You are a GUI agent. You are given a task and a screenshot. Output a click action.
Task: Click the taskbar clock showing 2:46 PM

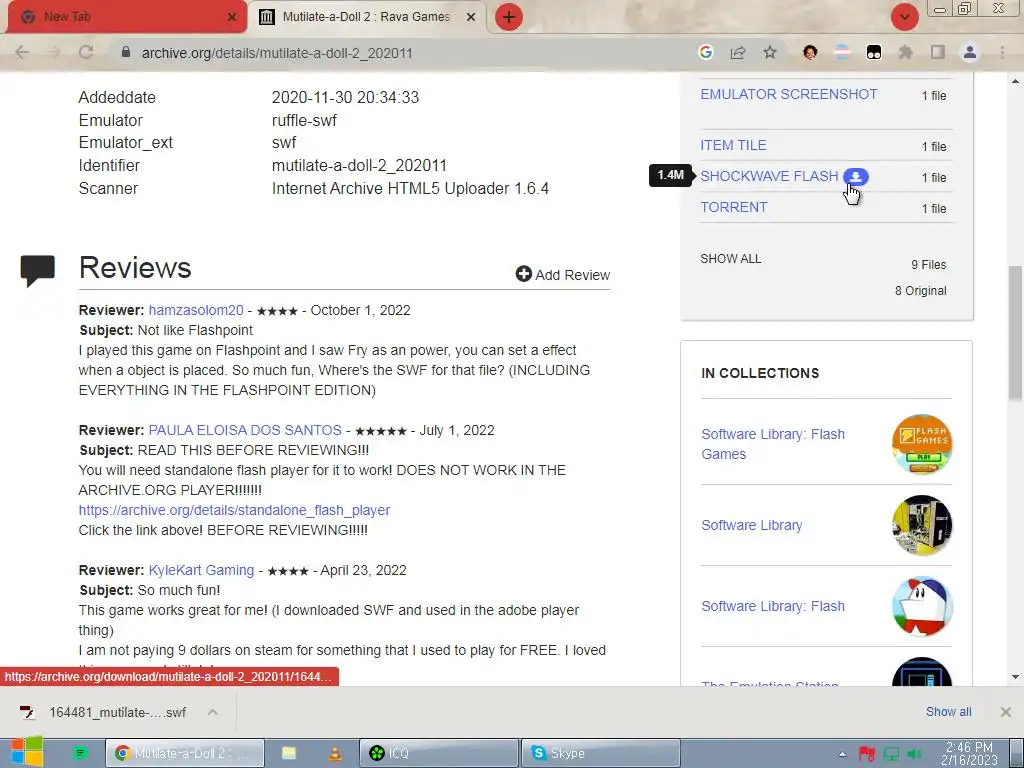click(x=969, y=753)
